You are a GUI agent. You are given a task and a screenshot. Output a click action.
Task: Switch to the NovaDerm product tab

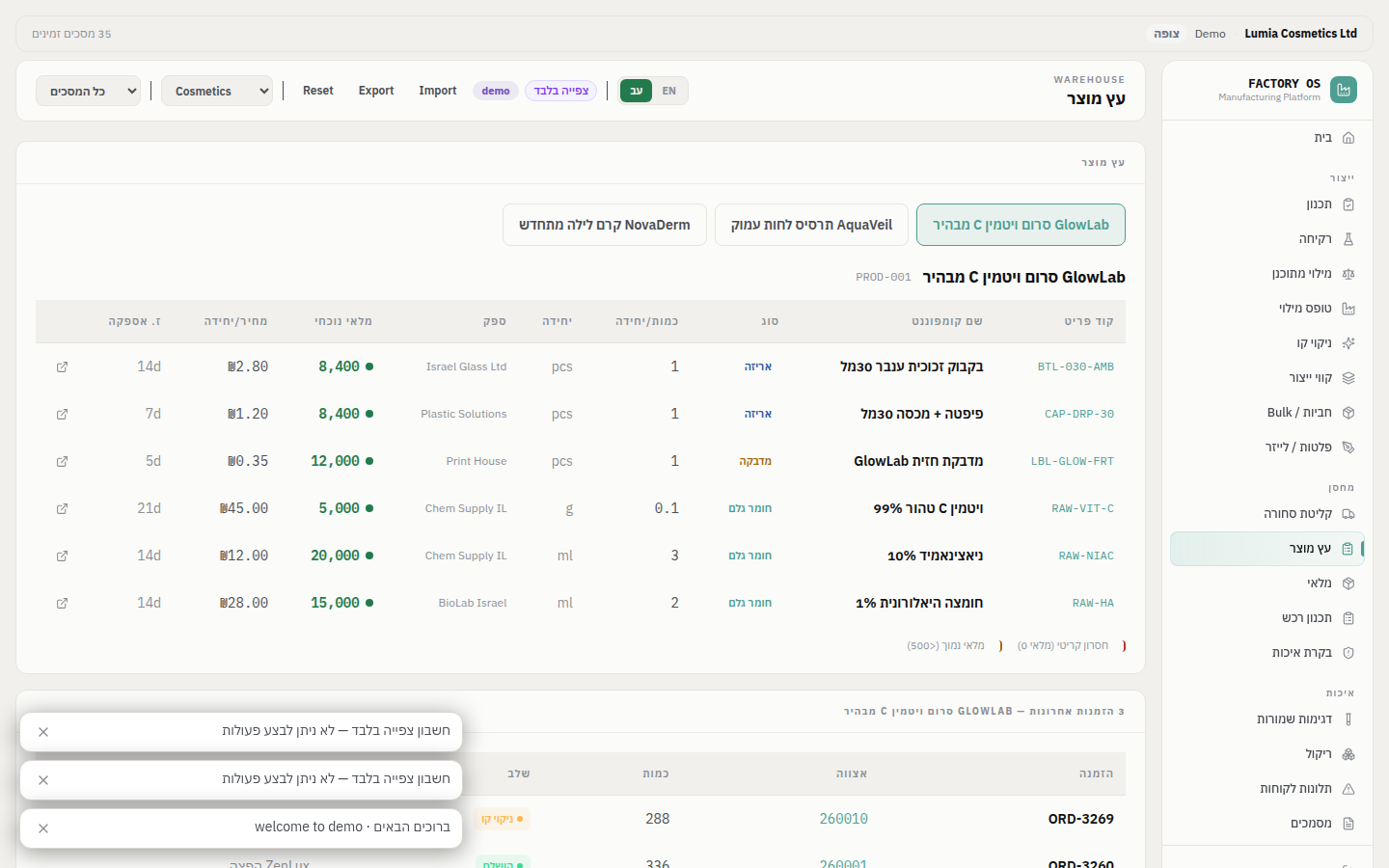[x=605, y=225]
